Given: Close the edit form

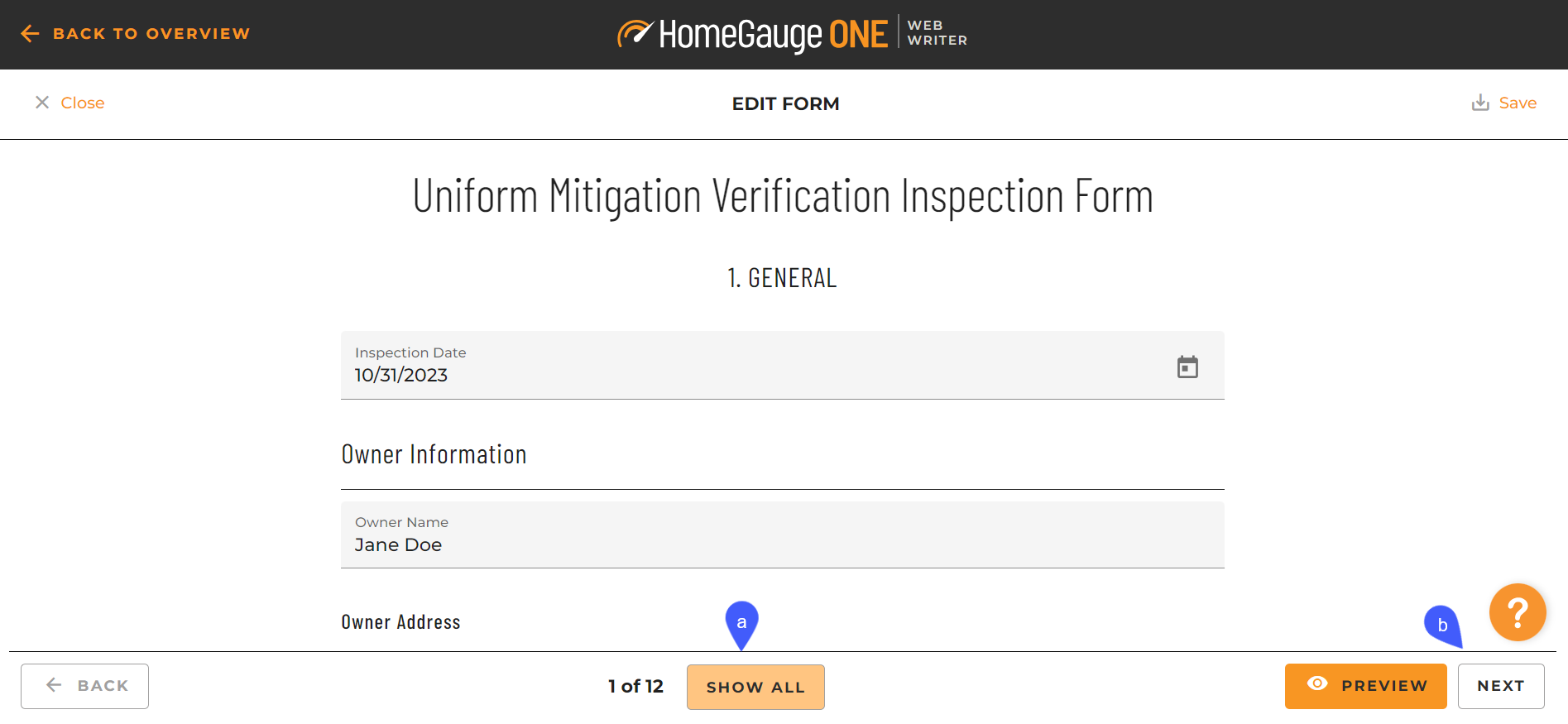Looking at the screenshot, I should click(x=70, y=103).
